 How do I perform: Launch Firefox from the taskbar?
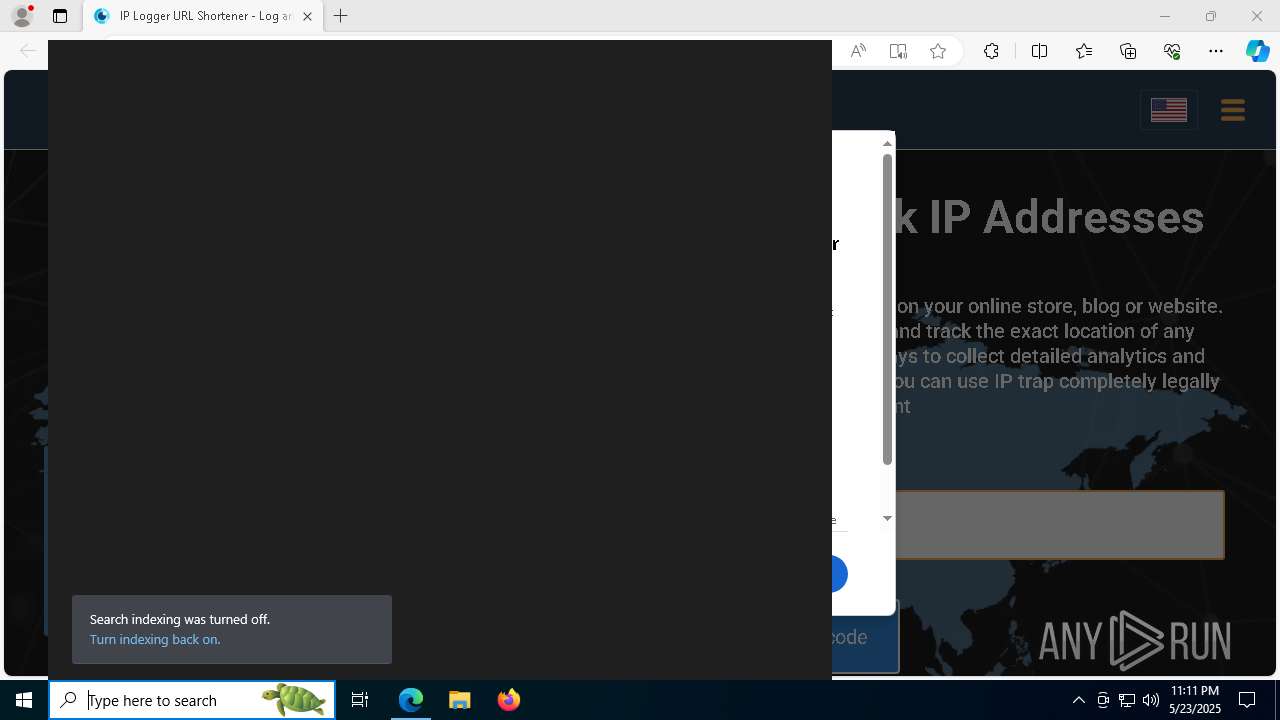click(509, 700)
